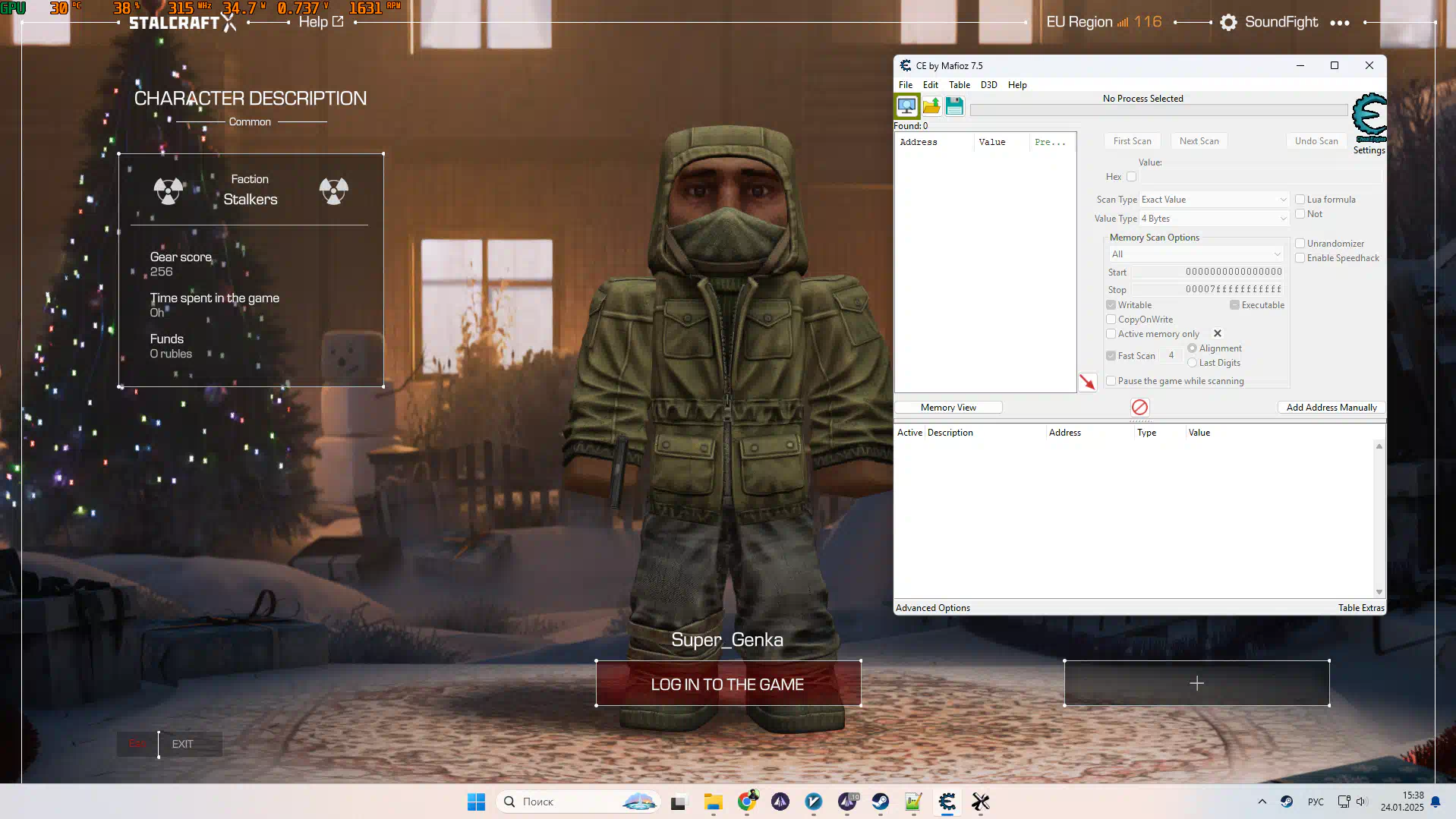This screenshot has width=1456, height=819.
Task: Open the three-dots menu next to SoundFight
Action: 1340,23
